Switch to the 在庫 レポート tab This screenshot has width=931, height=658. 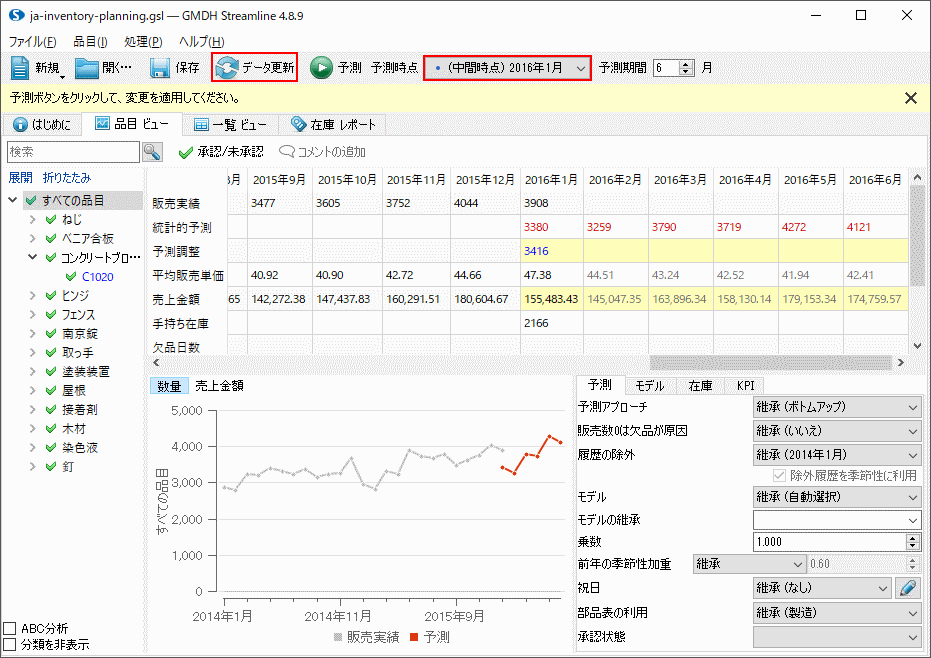[x=332, y=125]
